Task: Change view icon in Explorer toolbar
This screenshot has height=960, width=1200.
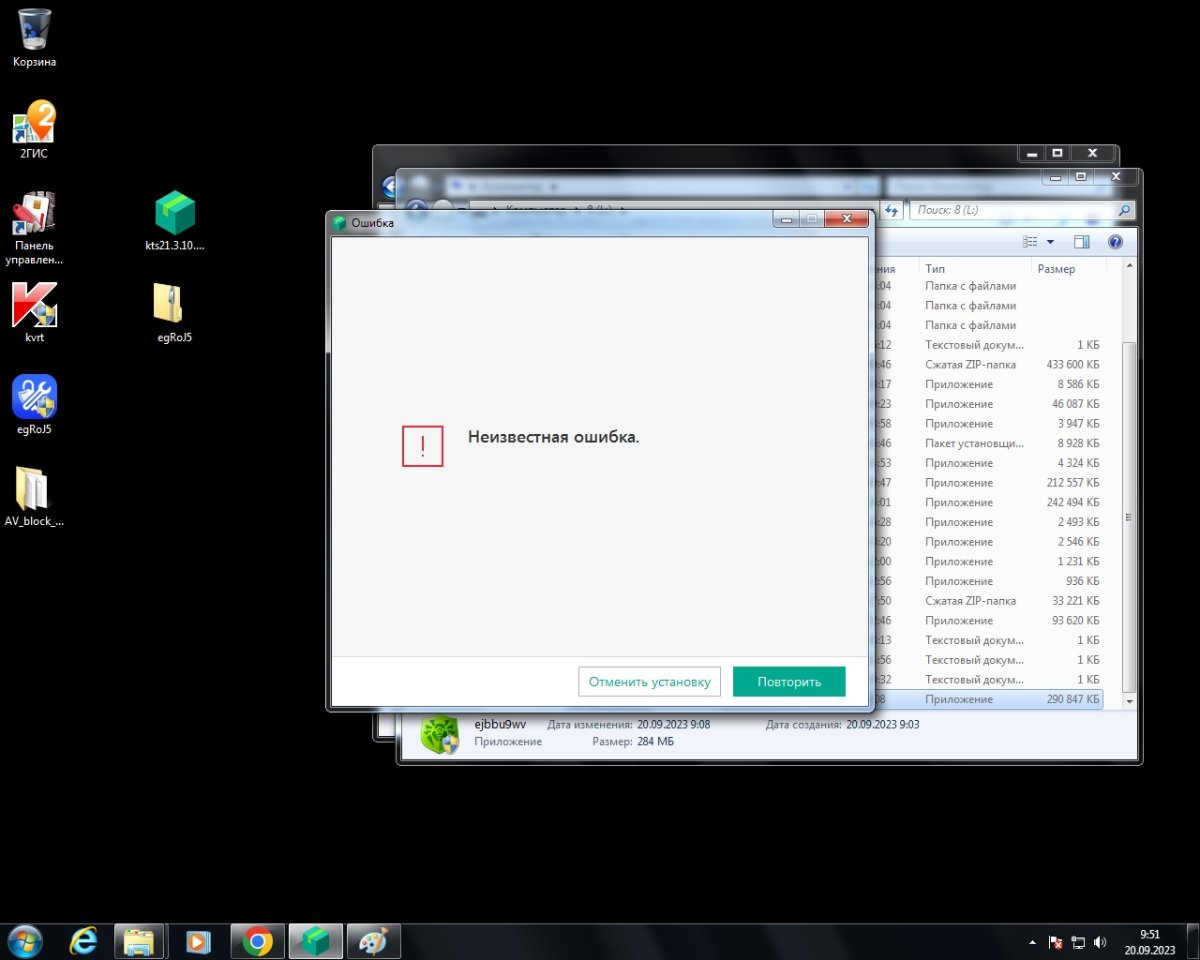Action: point(1030,242)
